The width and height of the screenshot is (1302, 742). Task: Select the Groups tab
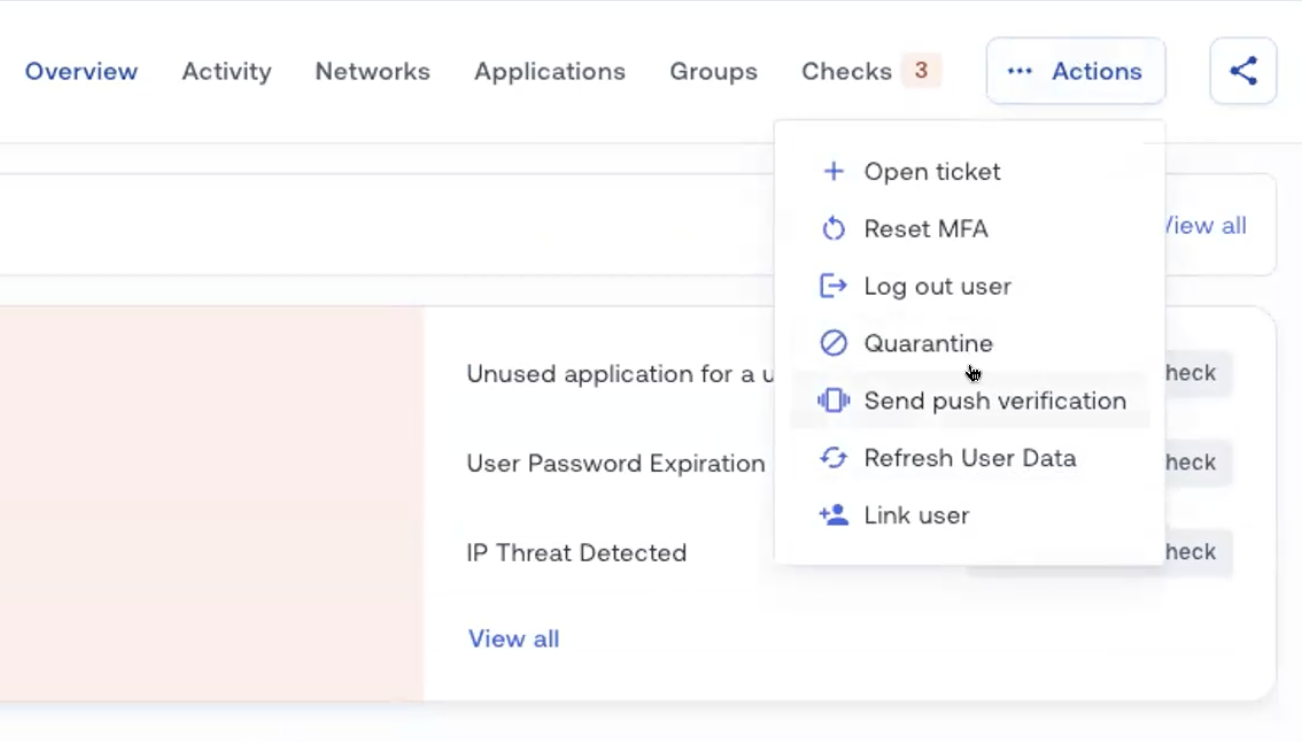coord(713,72)
